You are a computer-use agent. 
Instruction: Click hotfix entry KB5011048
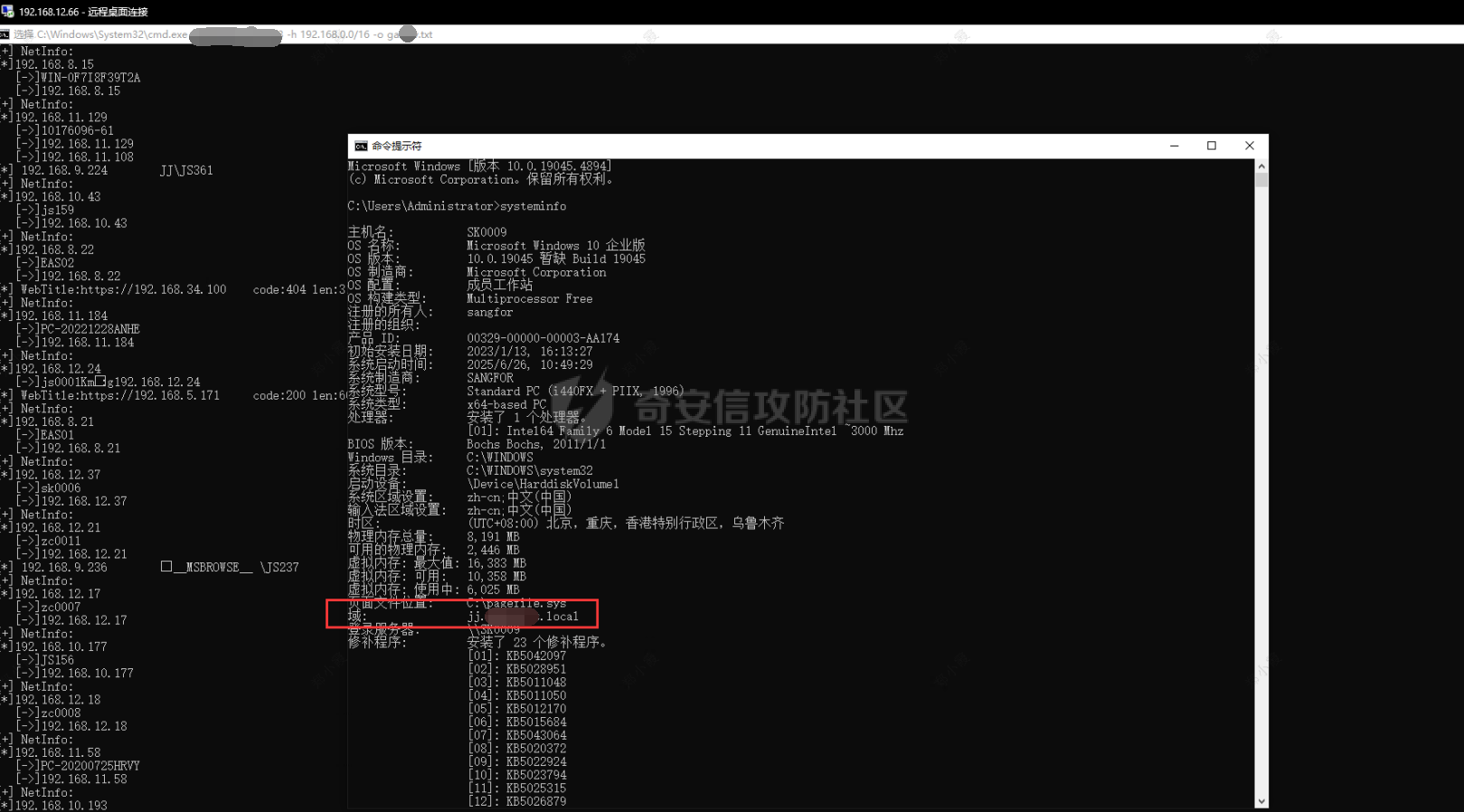tap(536, 683)
